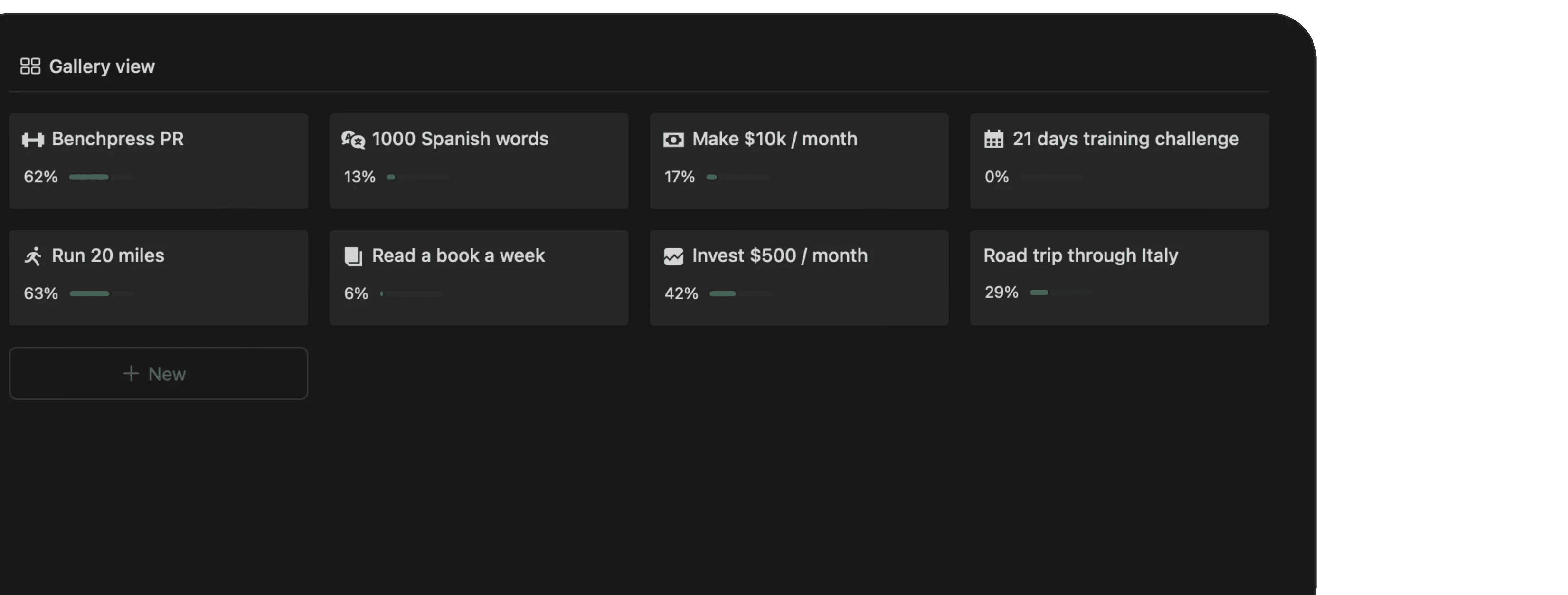Click the calendar icon on 21 days training challenge
This screenshot has height=595, width=1568.
(x=993, y=139)
